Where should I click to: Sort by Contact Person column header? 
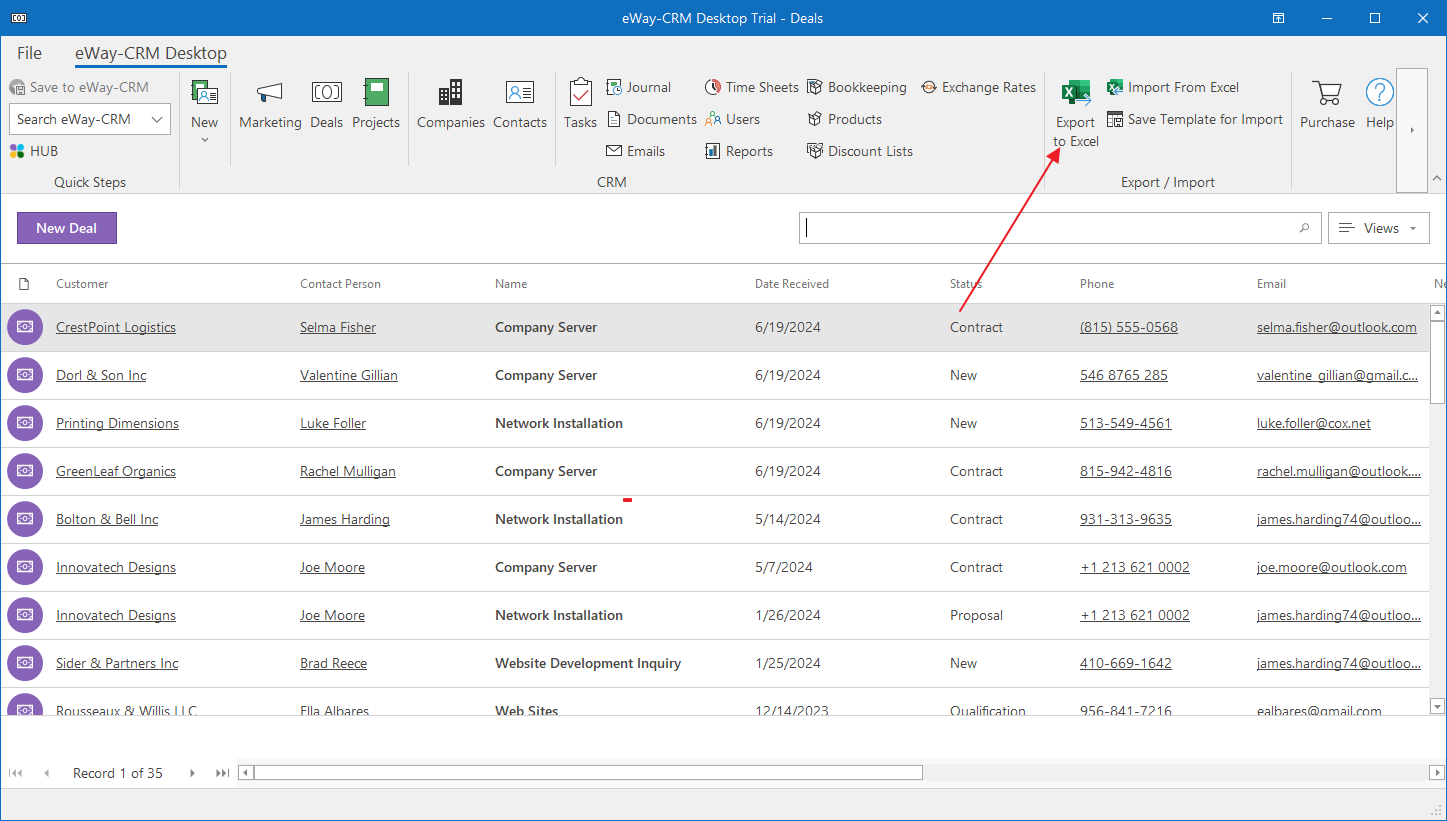[340, 284]
